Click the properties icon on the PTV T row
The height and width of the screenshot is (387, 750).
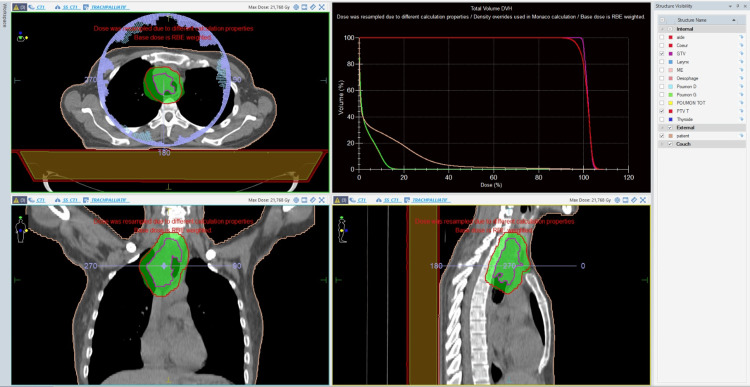(x=741, y=111)
